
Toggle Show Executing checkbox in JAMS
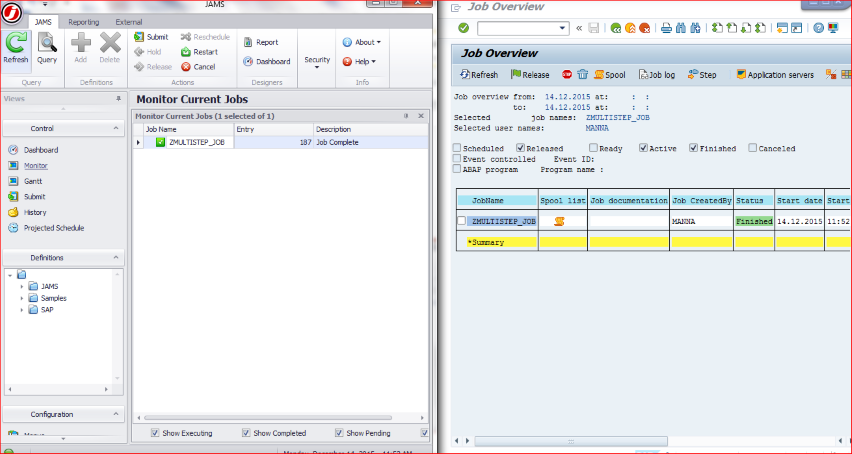(x=155, y=433)
